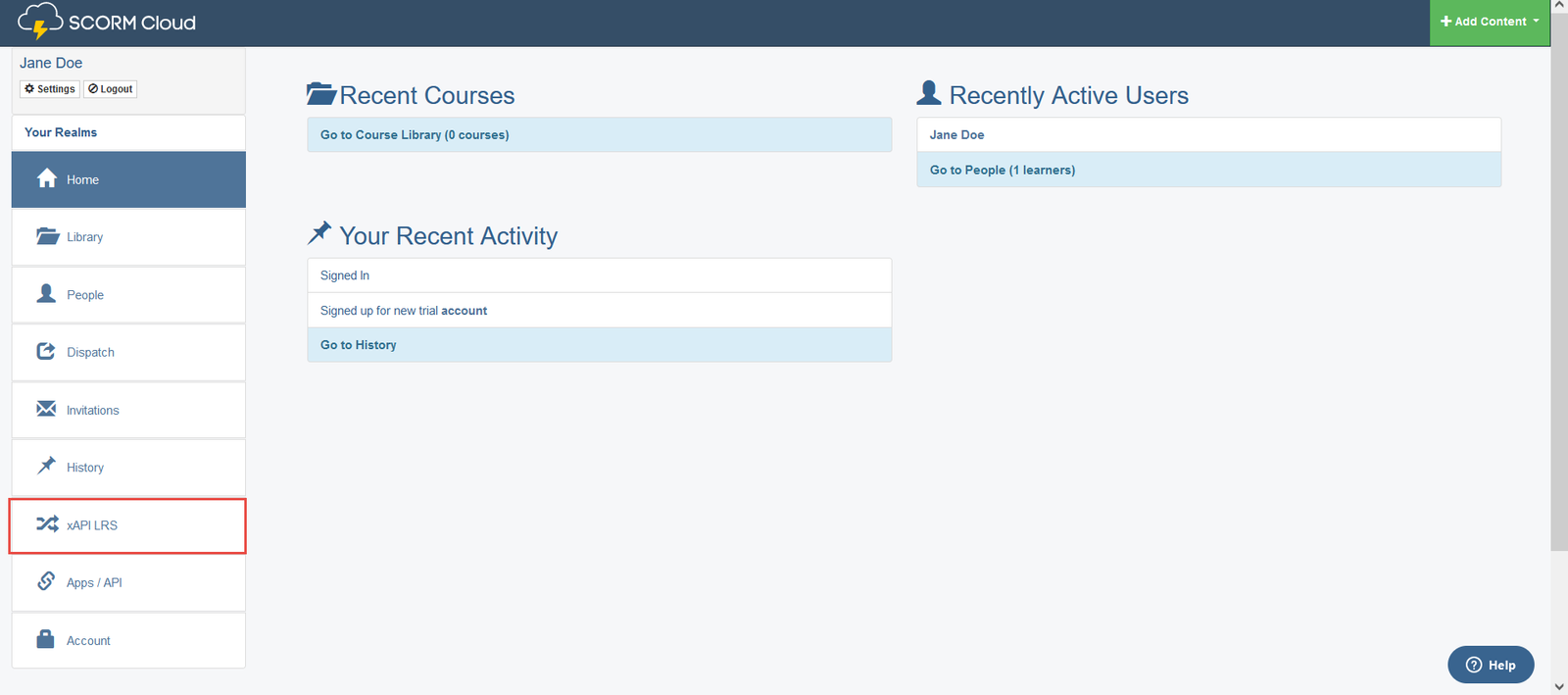Open the Help chat widget
The width and height of the screenshot is (1568, 695).
point(1490,665)
